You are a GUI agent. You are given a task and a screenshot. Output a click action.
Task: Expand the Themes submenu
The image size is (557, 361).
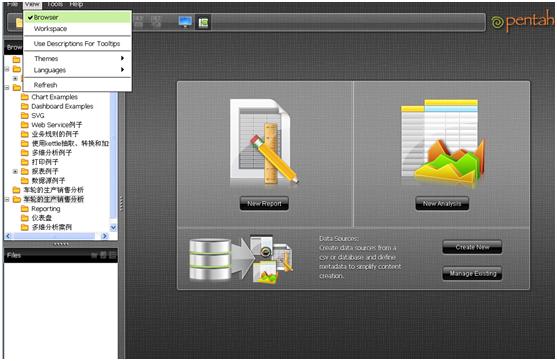click(x=77, y=59)
